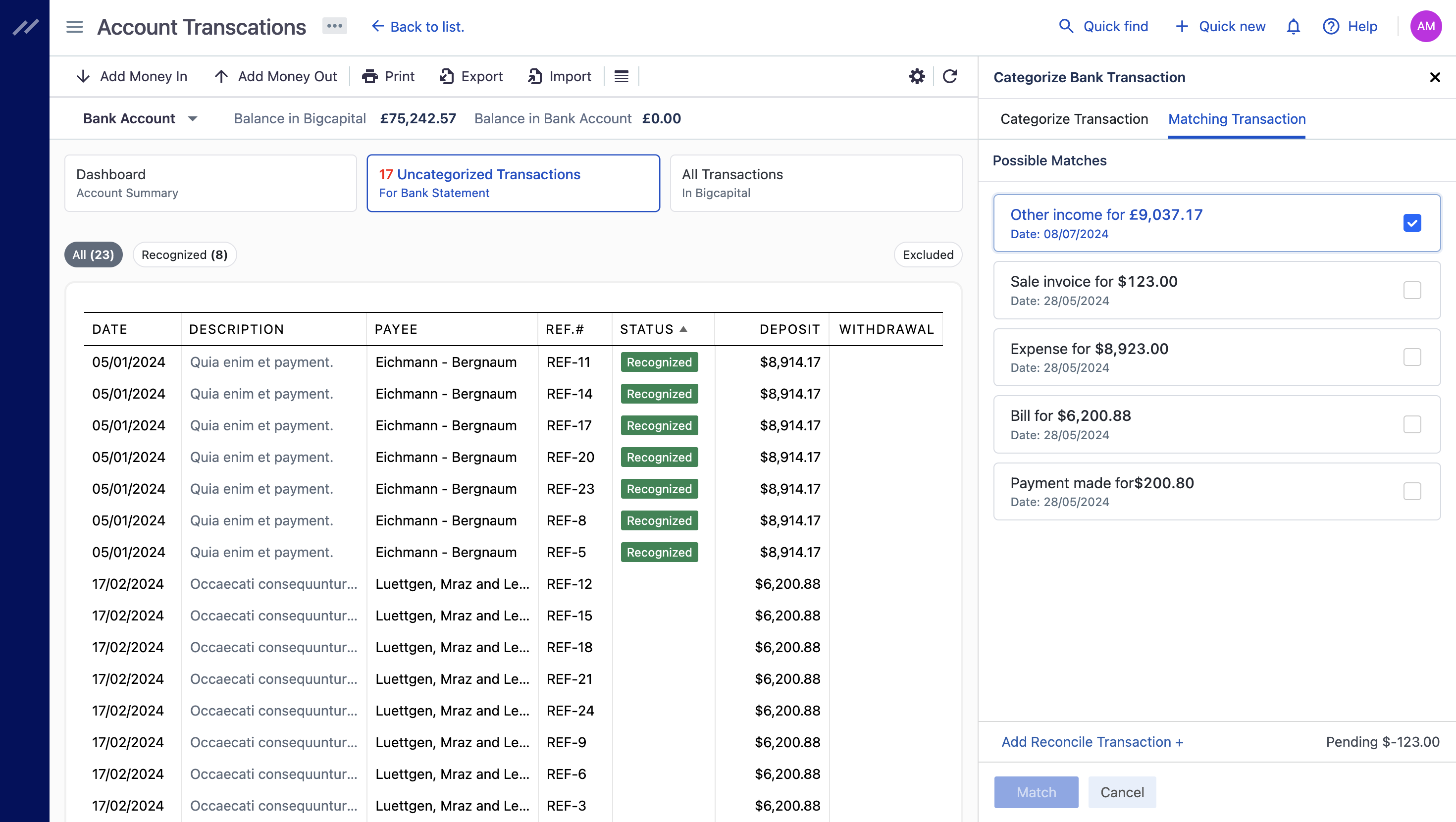The height and width of the screenshot is (822, 1456).
Task: Open the hamburger sidebar menu
Action: click(x=74, y=27)
